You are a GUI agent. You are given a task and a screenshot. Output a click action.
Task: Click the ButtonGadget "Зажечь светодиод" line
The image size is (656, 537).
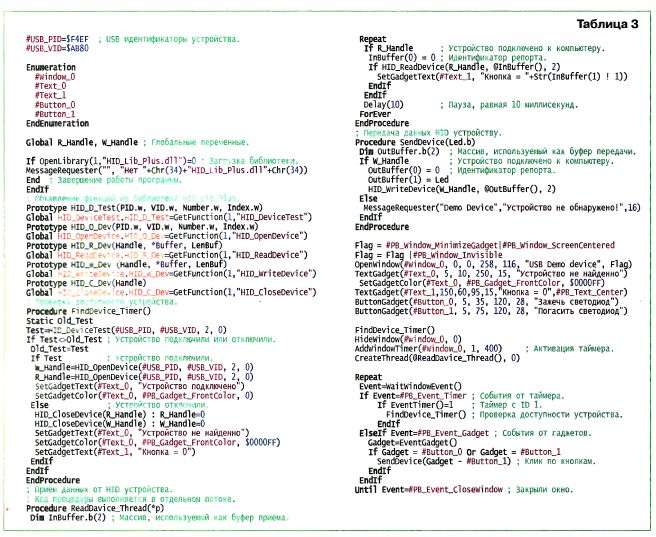click(x=466, y=303)
